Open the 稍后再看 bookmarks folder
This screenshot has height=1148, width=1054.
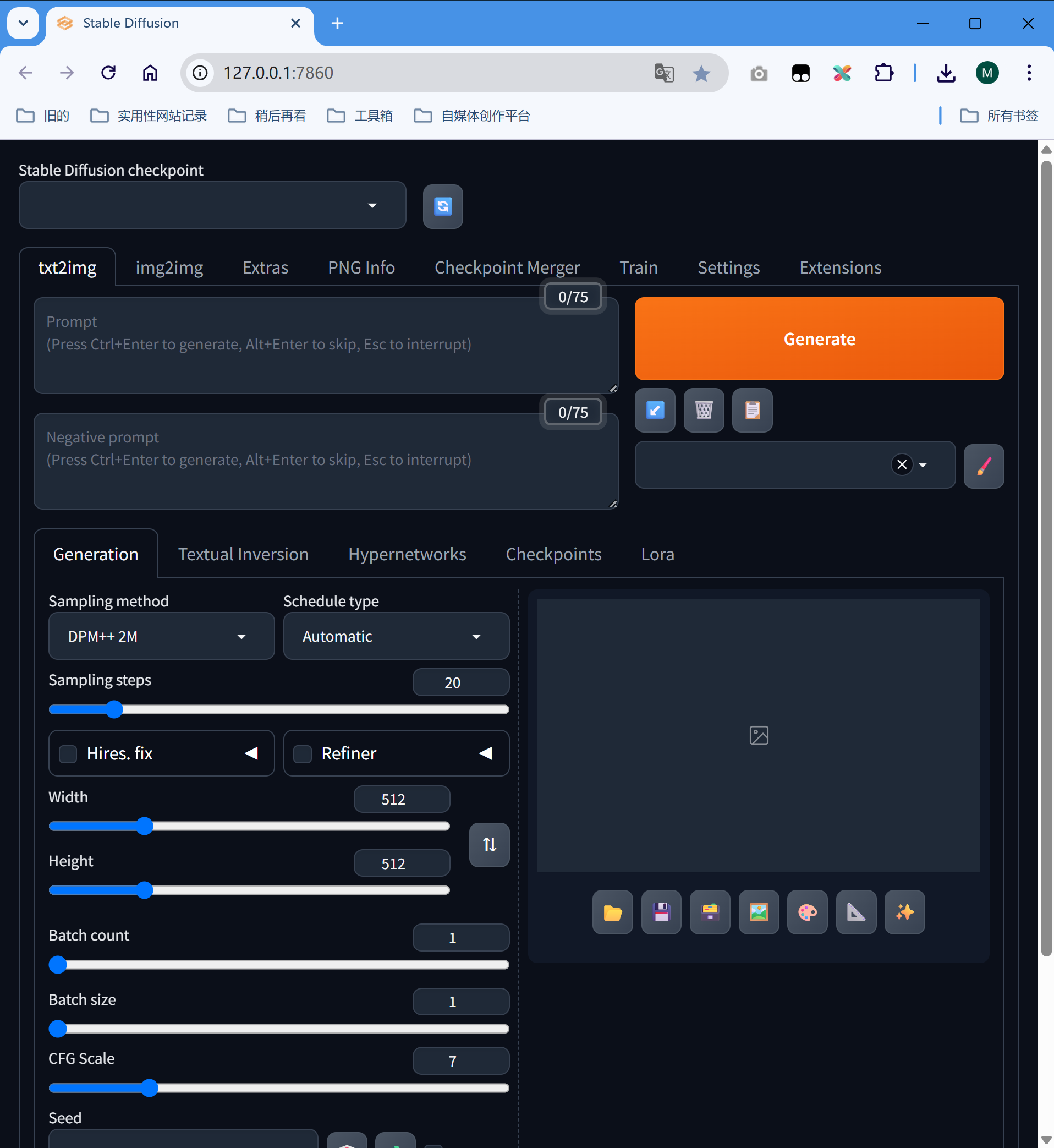267,116
